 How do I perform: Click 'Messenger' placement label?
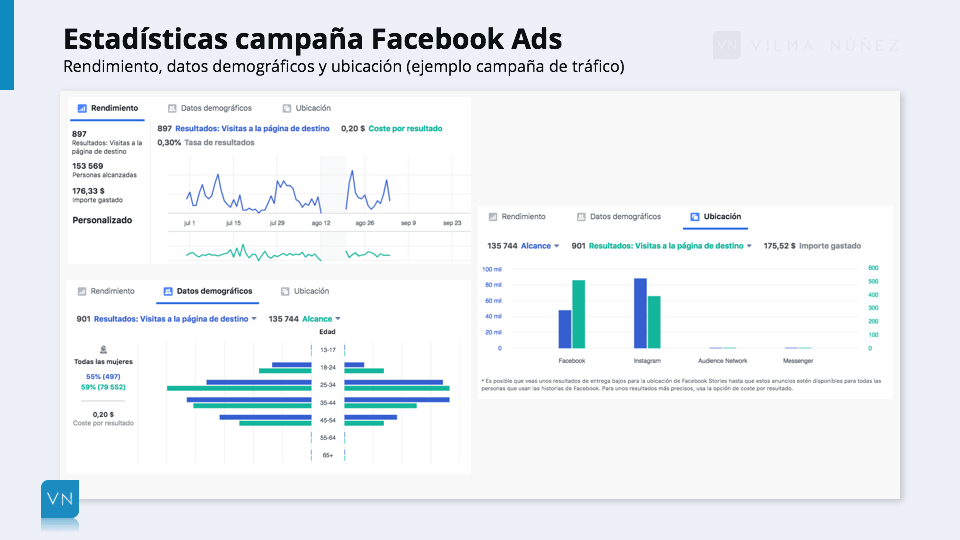pyautogui.click(x=798, y=361)
